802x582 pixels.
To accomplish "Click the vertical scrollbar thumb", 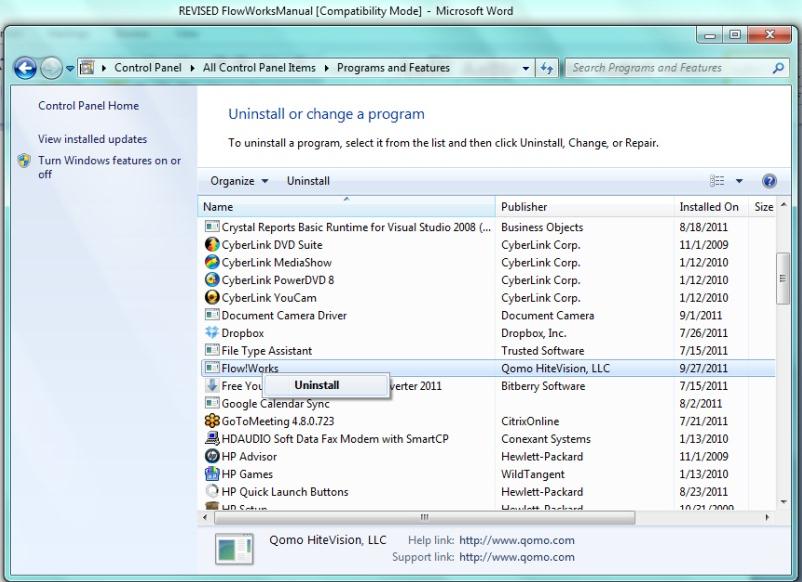I will [783, 279].
